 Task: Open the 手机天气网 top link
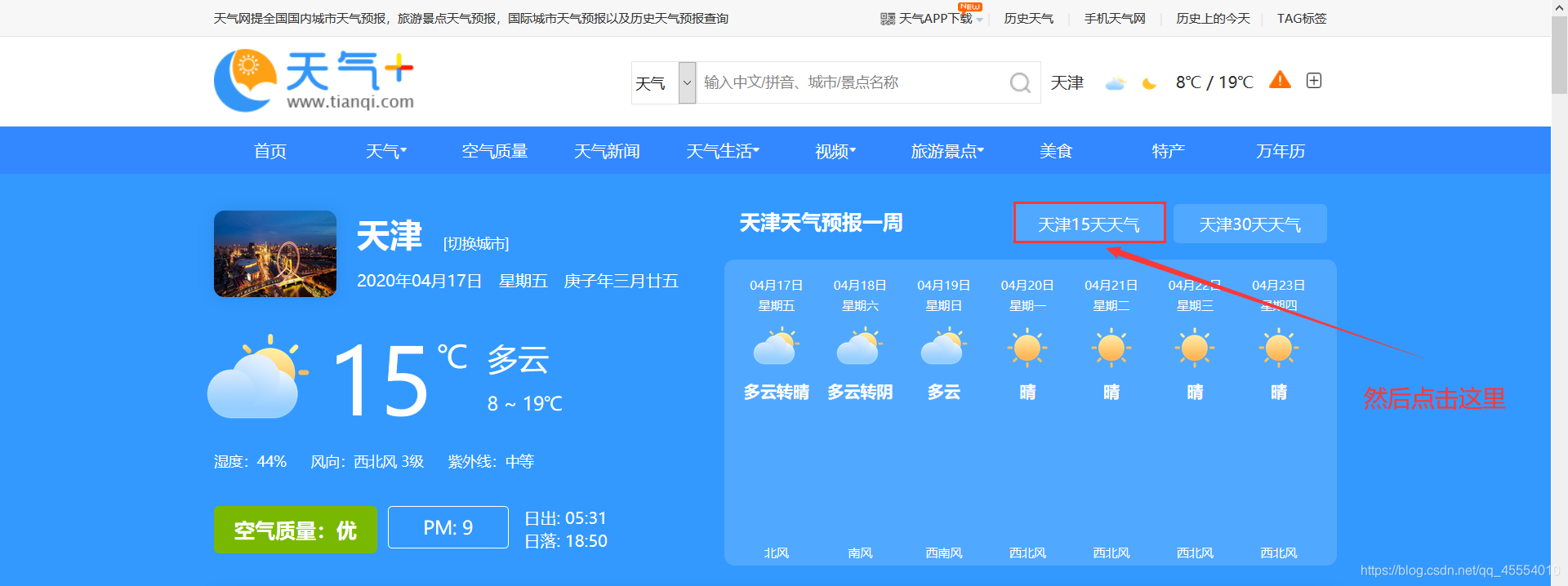pyautogui.click(x=1115, y=19)
